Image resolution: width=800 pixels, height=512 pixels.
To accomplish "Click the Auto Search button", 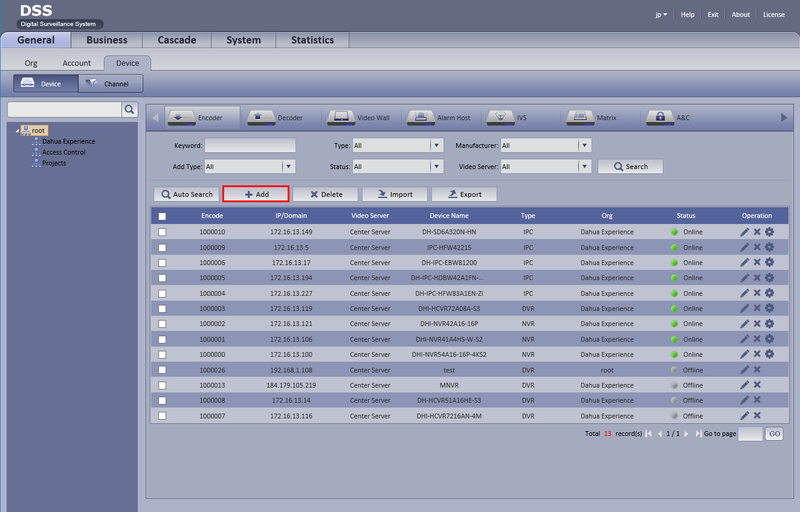I will point(185,194).
